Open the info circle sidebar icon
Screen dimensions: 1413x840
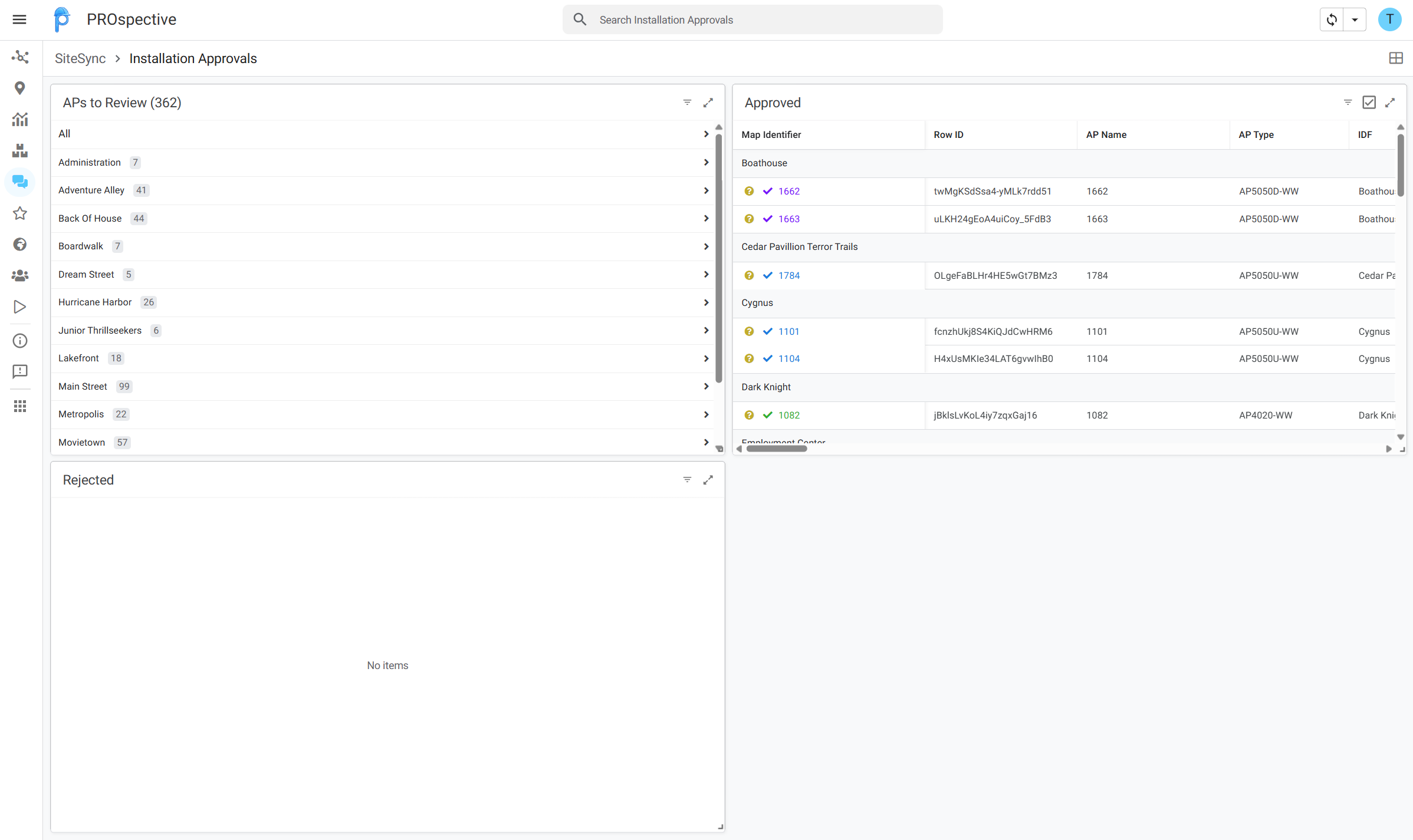(20, 341)
